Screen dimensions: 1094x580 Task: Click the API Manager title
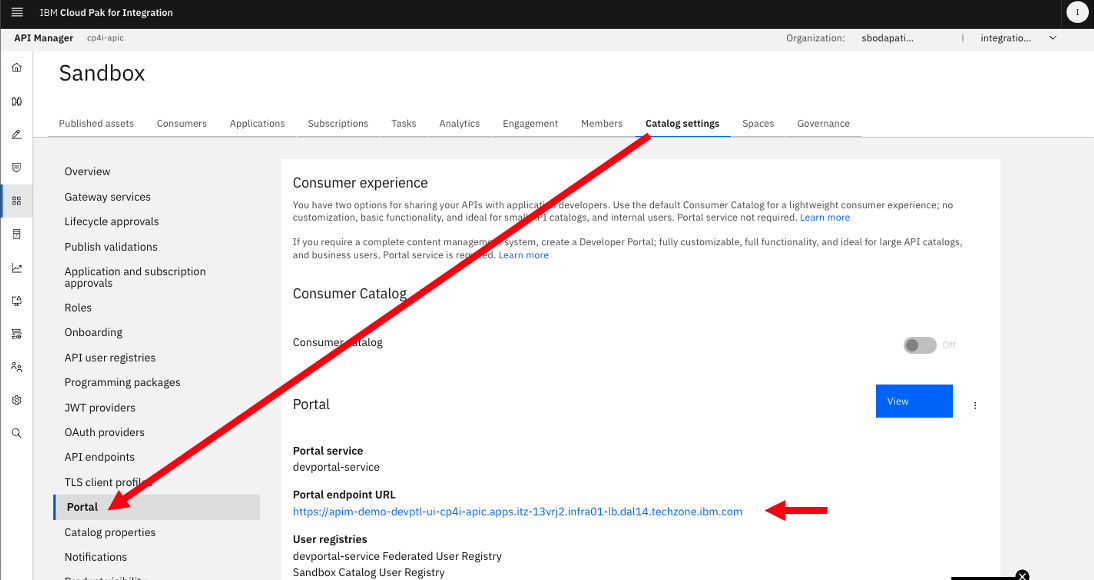[43, 38]
